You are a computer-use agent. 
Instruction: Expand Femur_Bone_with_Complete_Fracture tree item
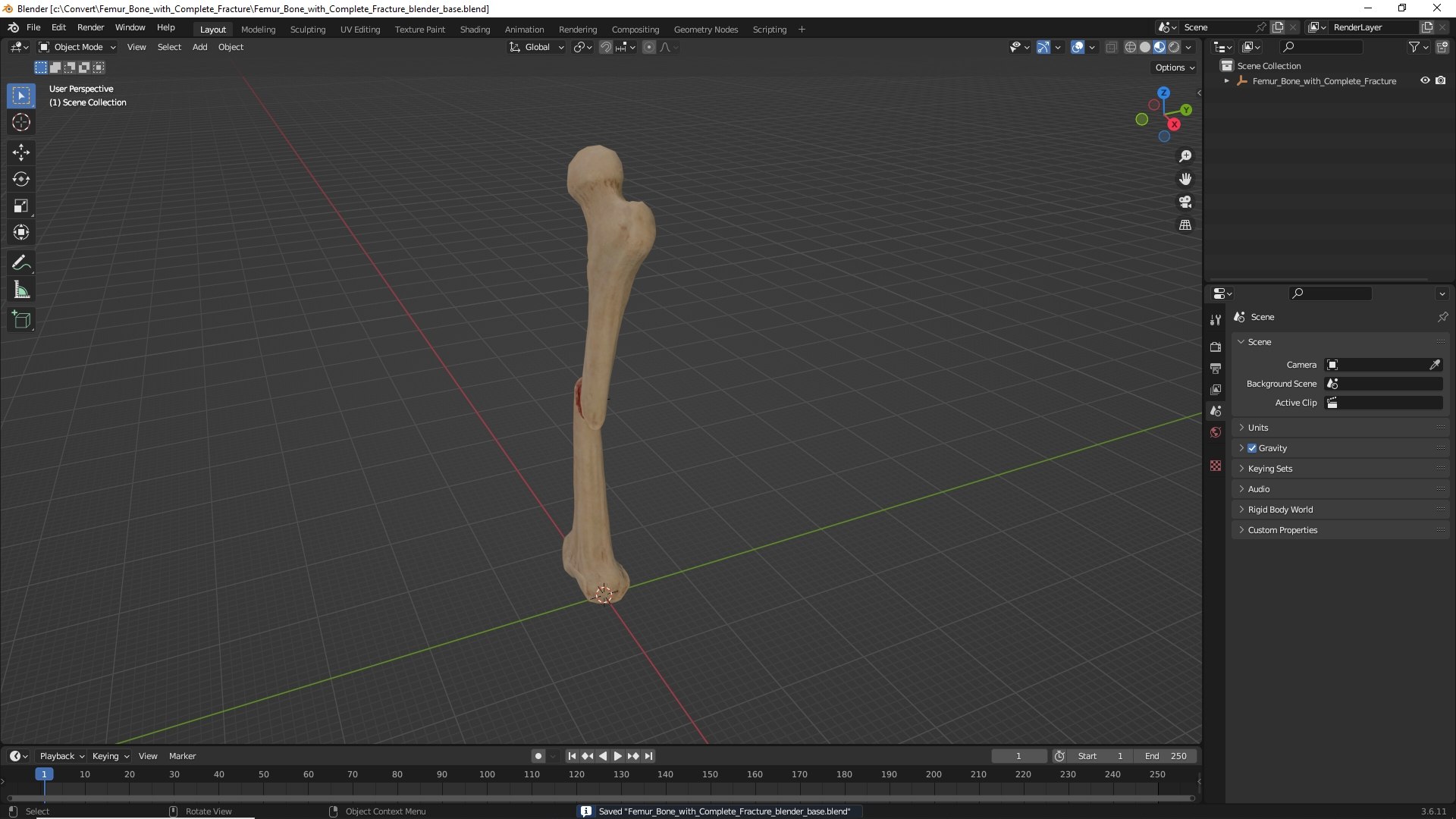1226,80
